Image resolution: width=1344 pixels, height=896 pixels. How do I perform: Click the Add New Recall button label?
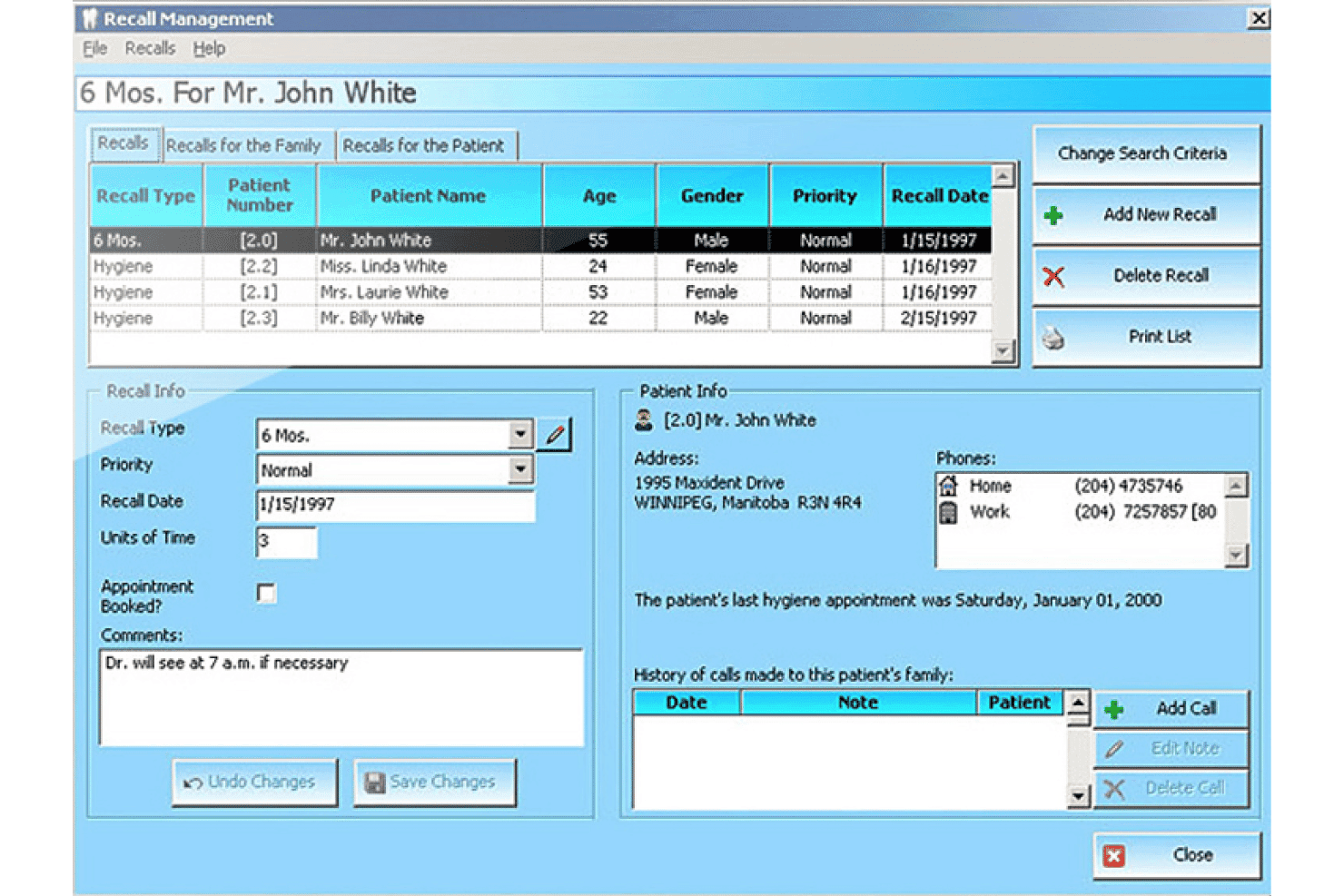pyautogui.click(x=1160, y=215)
